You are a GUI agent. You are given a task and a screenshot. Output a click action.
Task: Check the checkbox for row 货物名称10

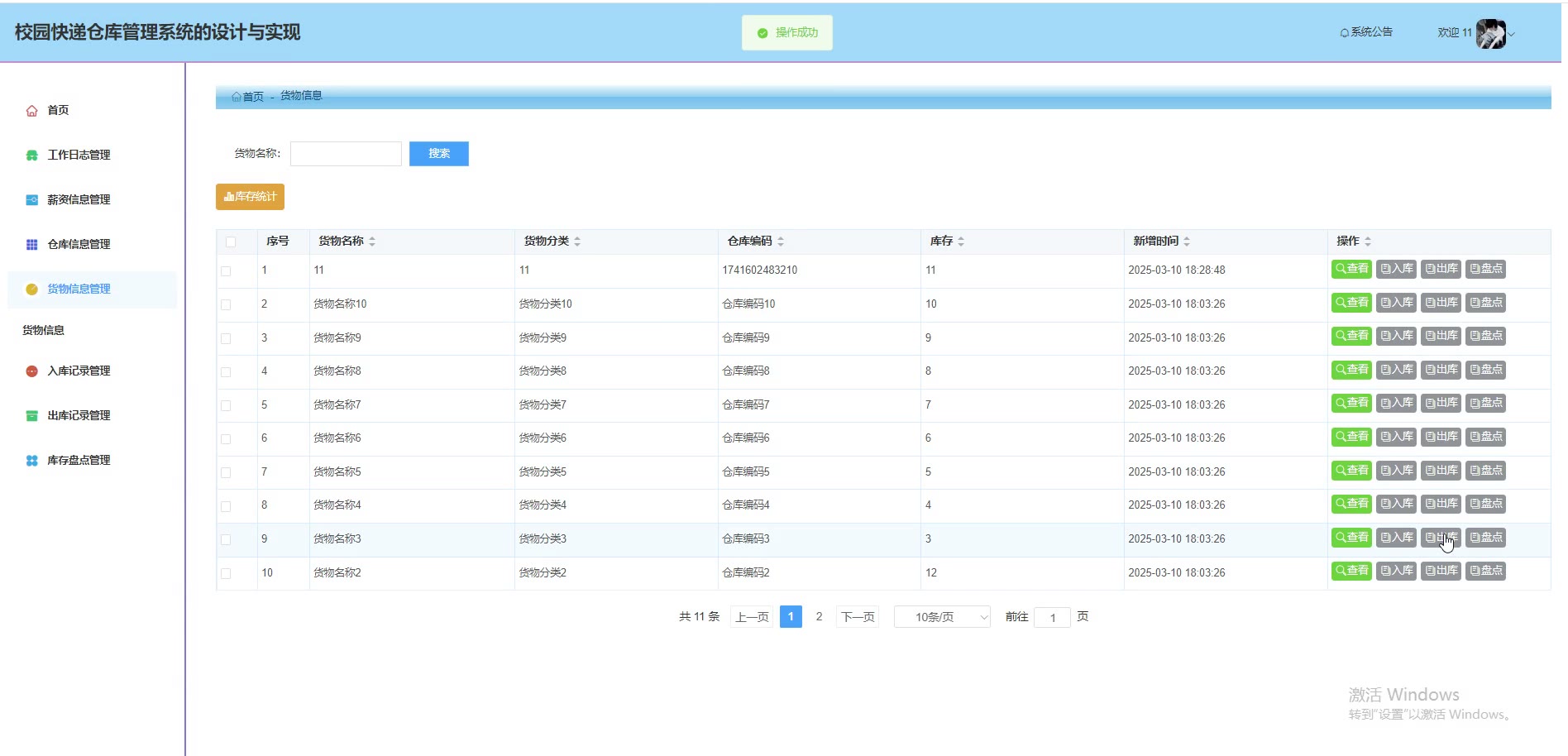coord(226,305)
